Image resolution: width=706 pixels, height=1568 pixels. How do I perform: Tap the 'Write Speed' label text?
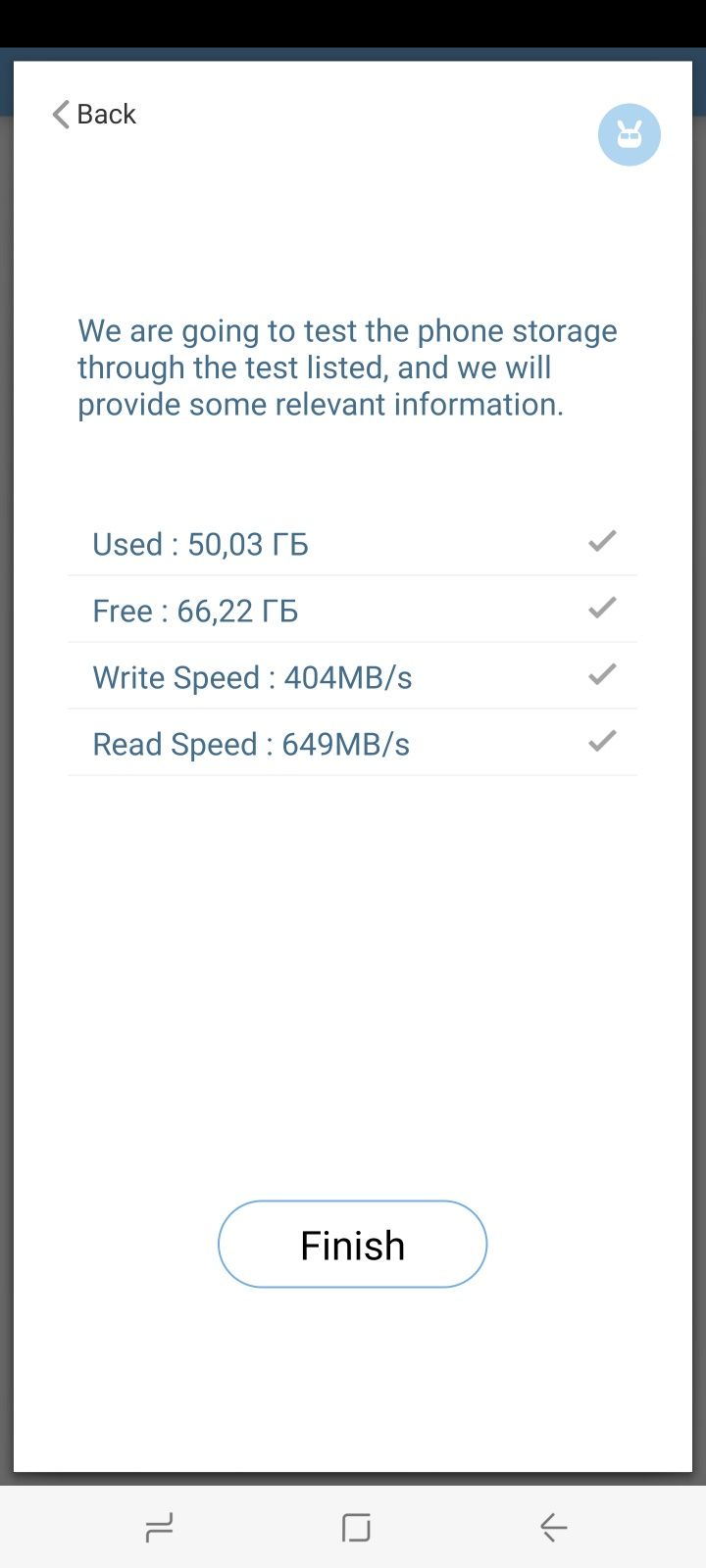pos(176,677)
